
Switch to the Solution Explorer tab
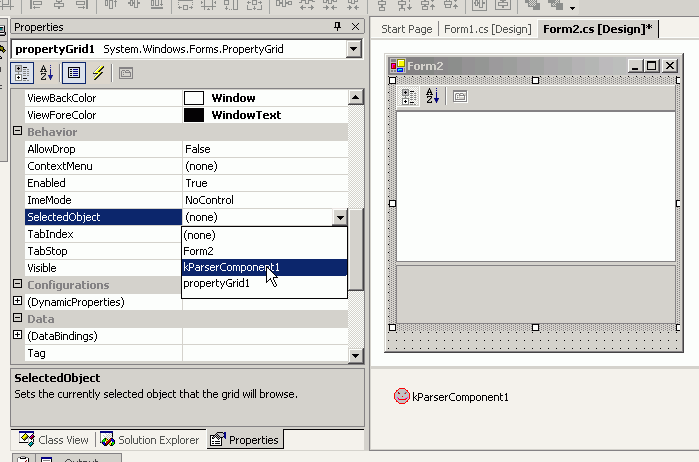(x=150, y=440)
